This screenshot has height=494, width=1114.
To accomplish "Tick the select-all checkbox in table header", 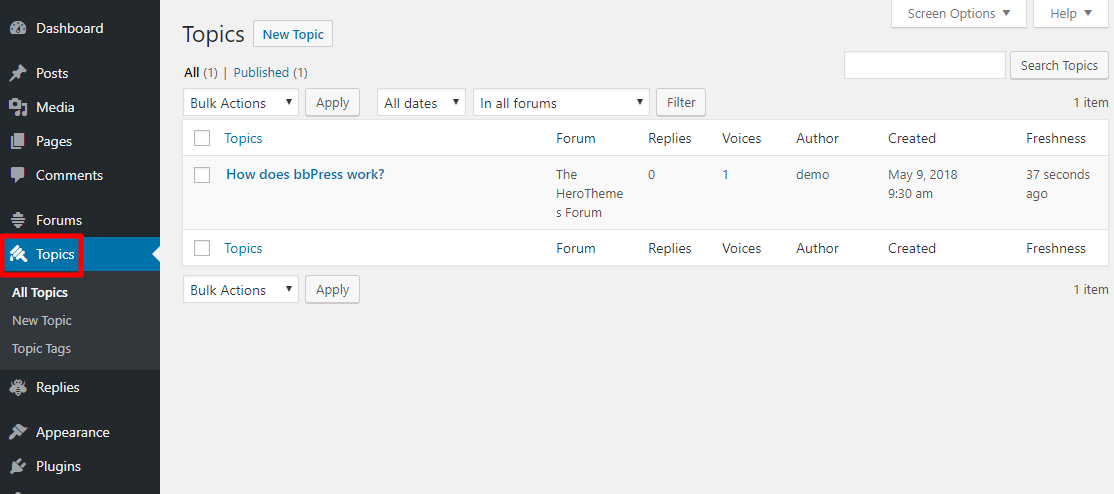I will coord(202,138).
